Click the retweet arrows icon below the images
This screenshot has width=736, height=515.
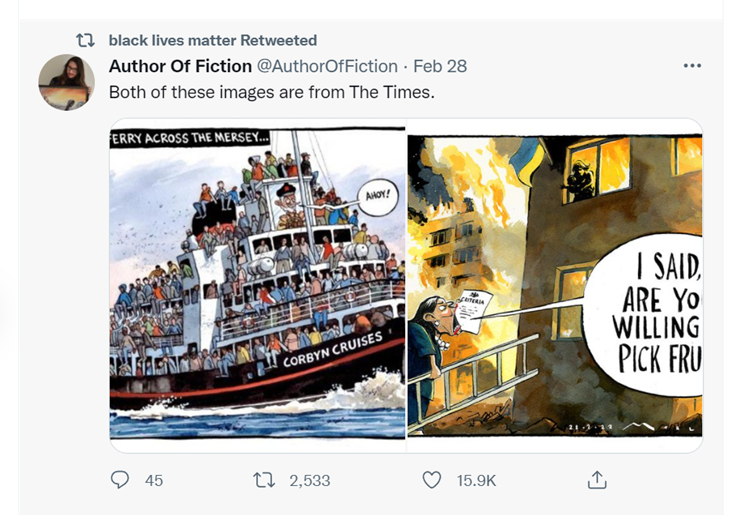click(x=265, y=480)
